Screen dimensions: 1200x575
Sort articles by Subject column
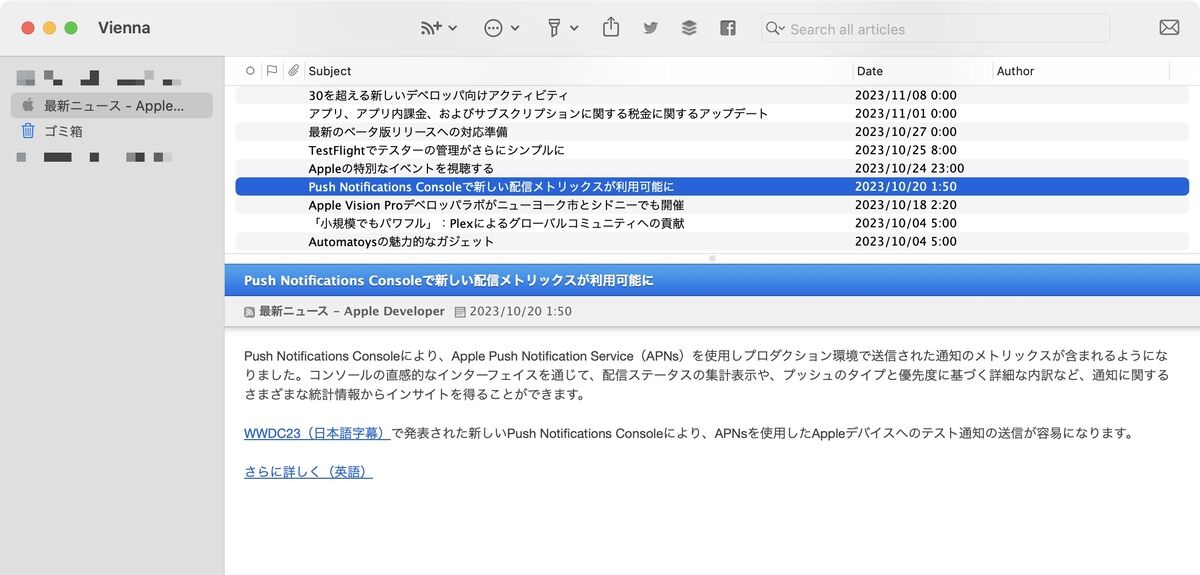pos(579,71)
